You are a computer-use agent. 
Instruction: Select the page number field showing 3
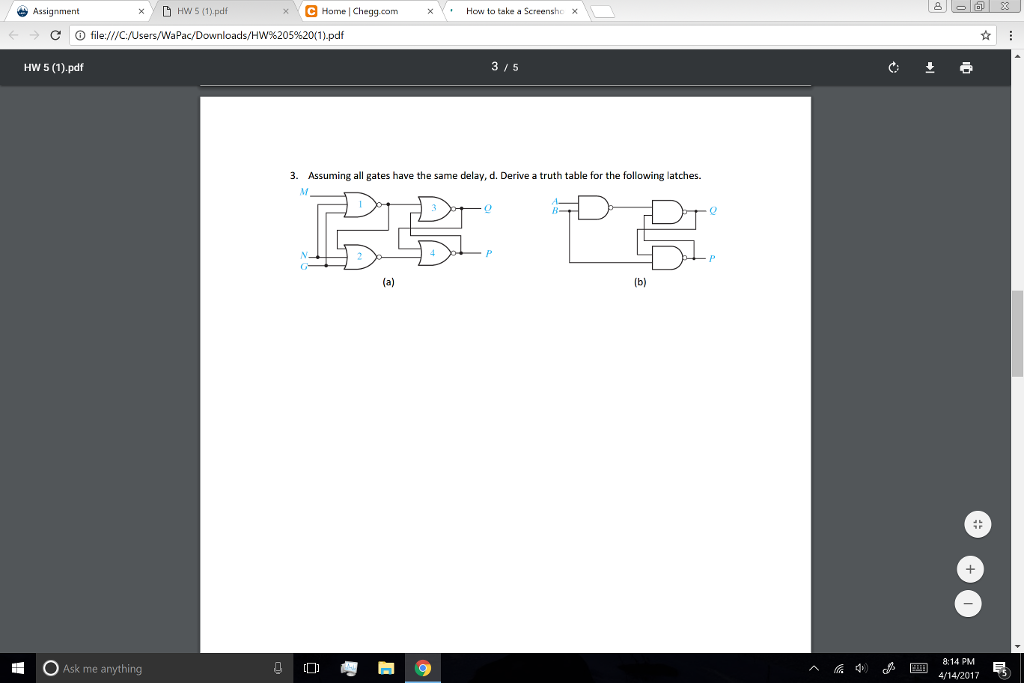pos(494,66)
